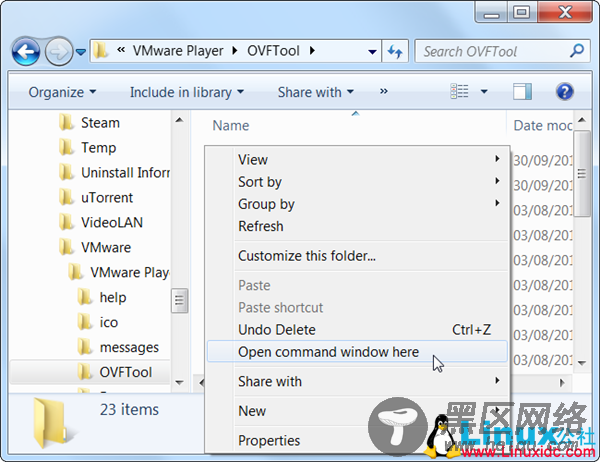Screen dimensions: 600x462
Task: Open recent pages dropdown beside navigation arrows
Action: point(80,51)
